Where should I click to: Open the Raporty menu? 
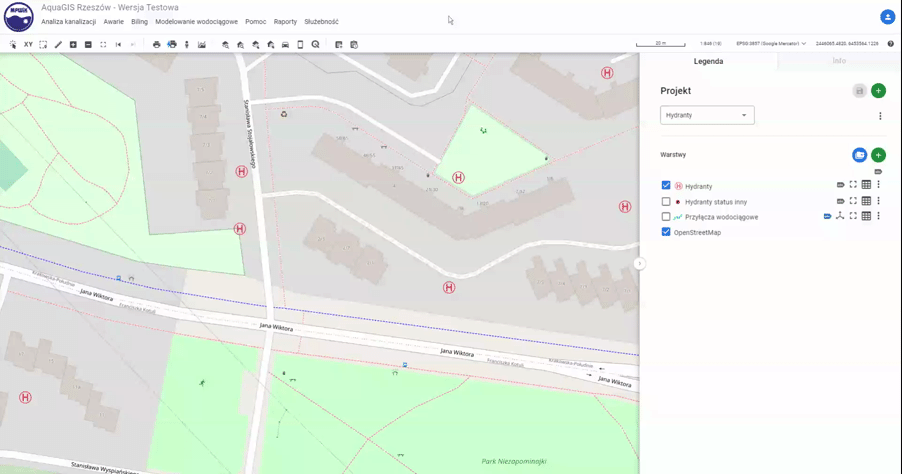point(285,21)
